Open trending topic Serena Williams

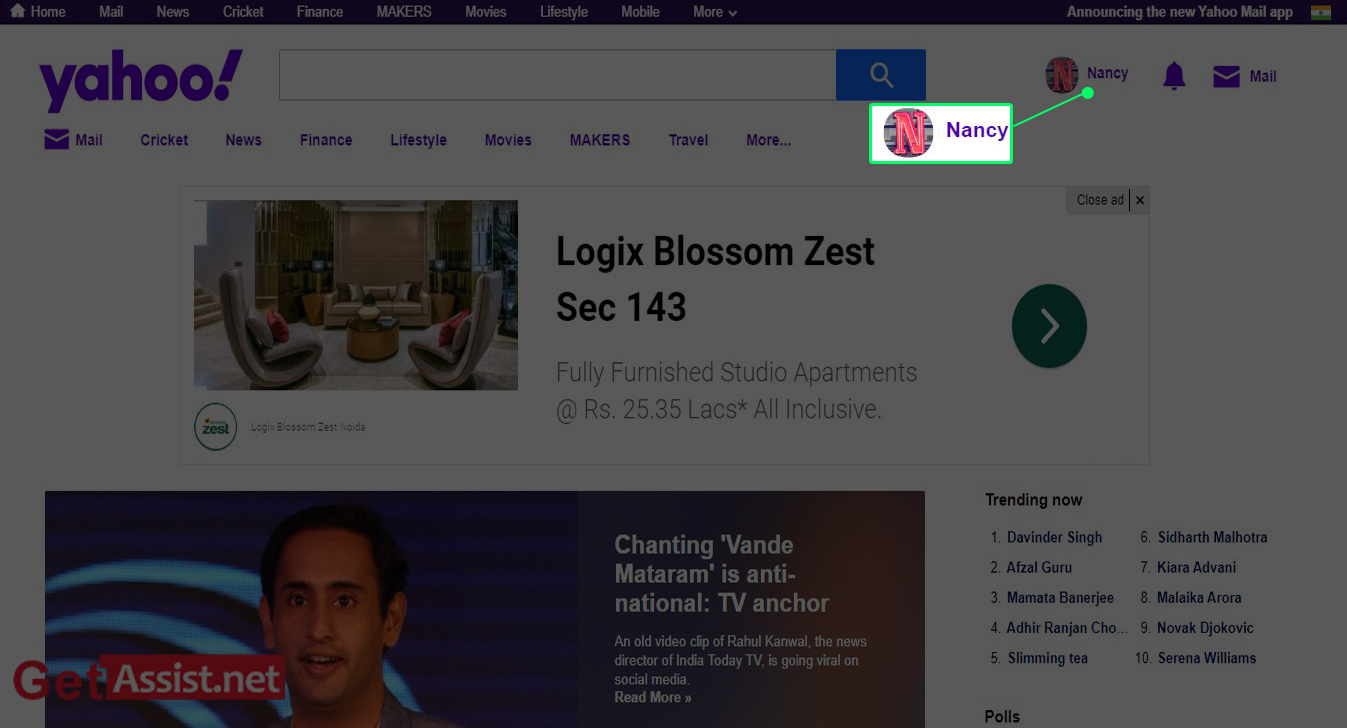(x=1206, y=658)
